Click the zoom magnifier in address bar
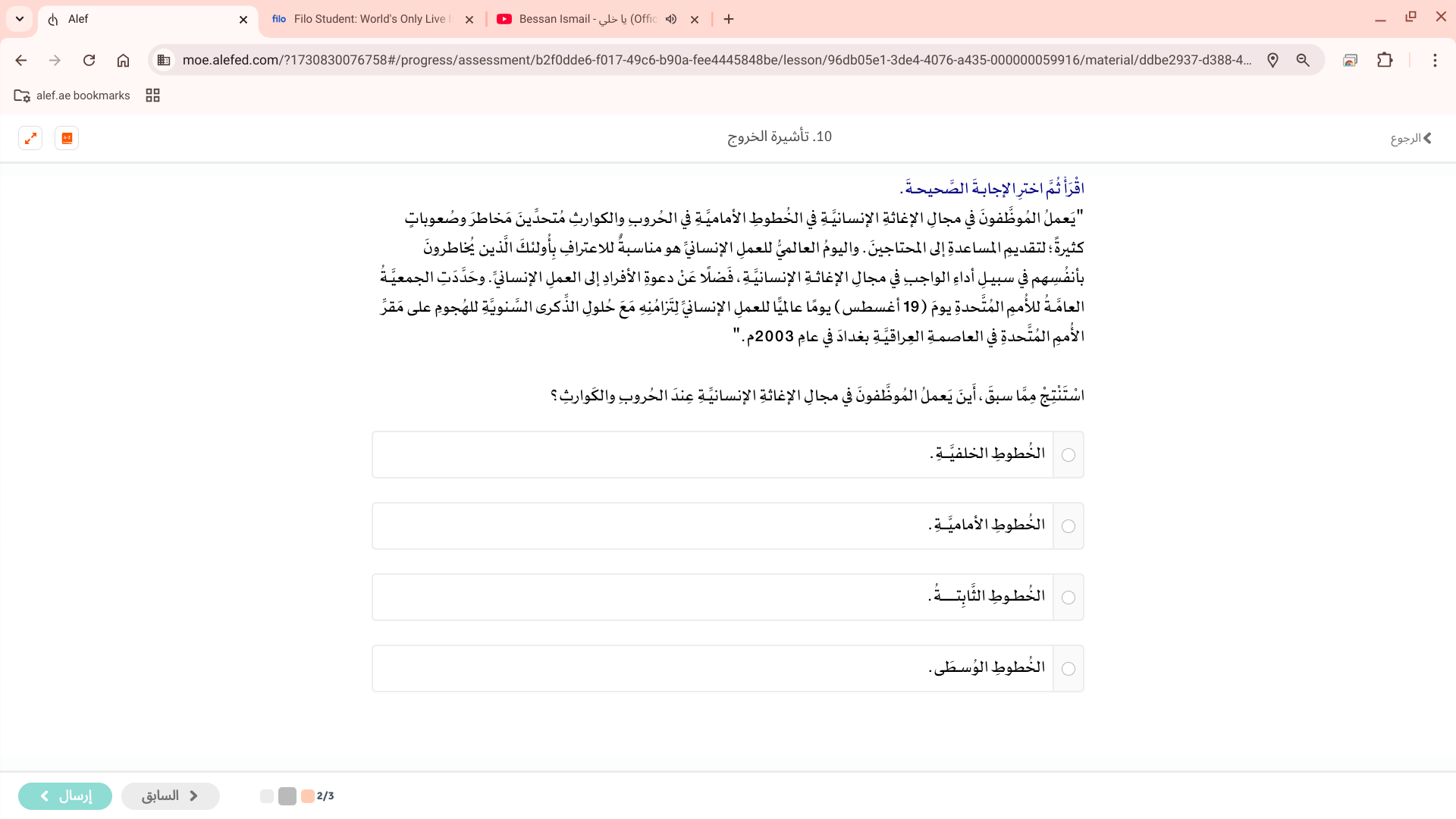The height and width of the screenshot is (819, 1456). point(1303,60)
